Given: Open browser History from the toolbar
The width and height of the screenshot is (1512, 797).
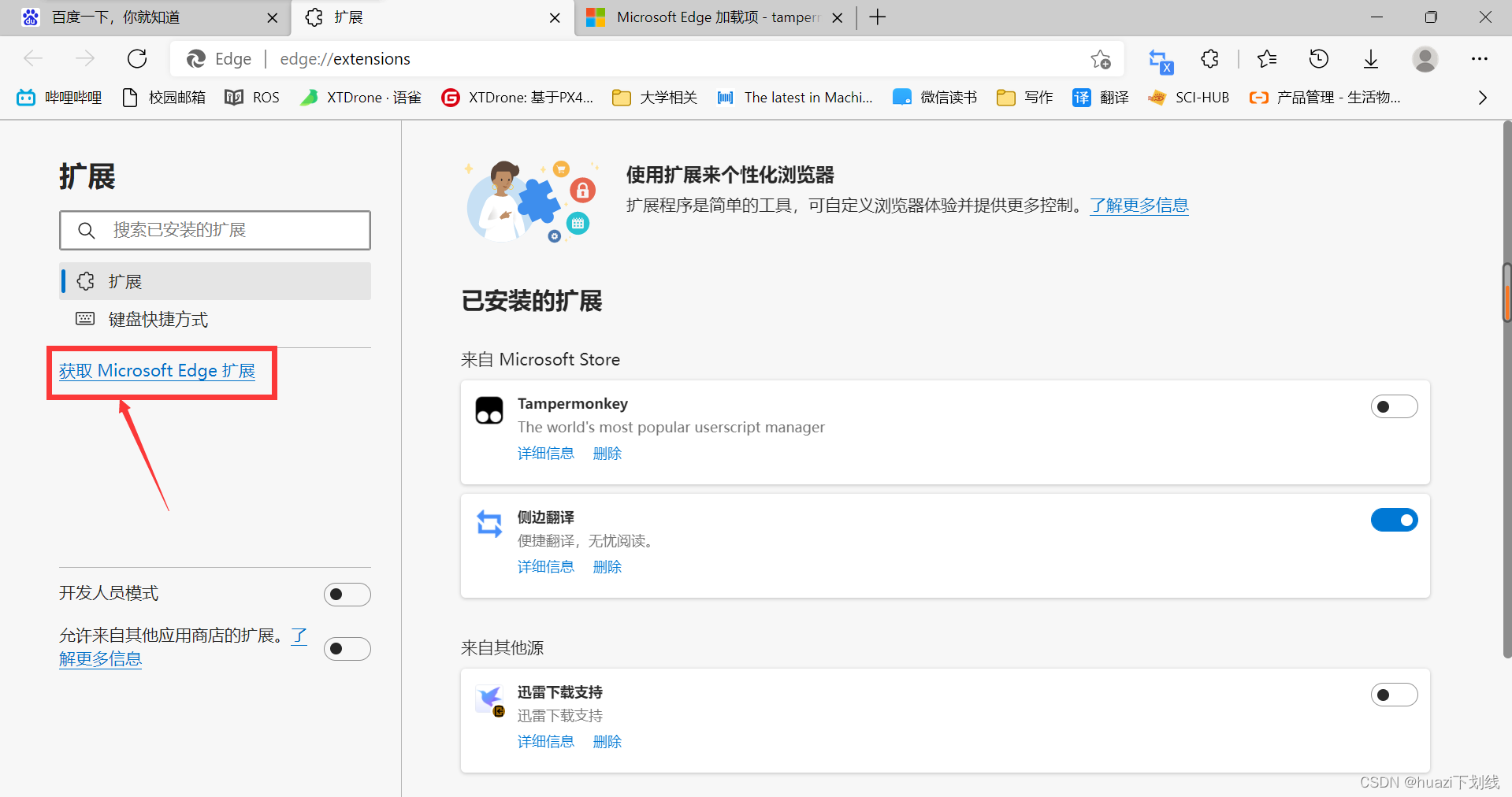Looking at the screenshot, I should click(1318, 59).
